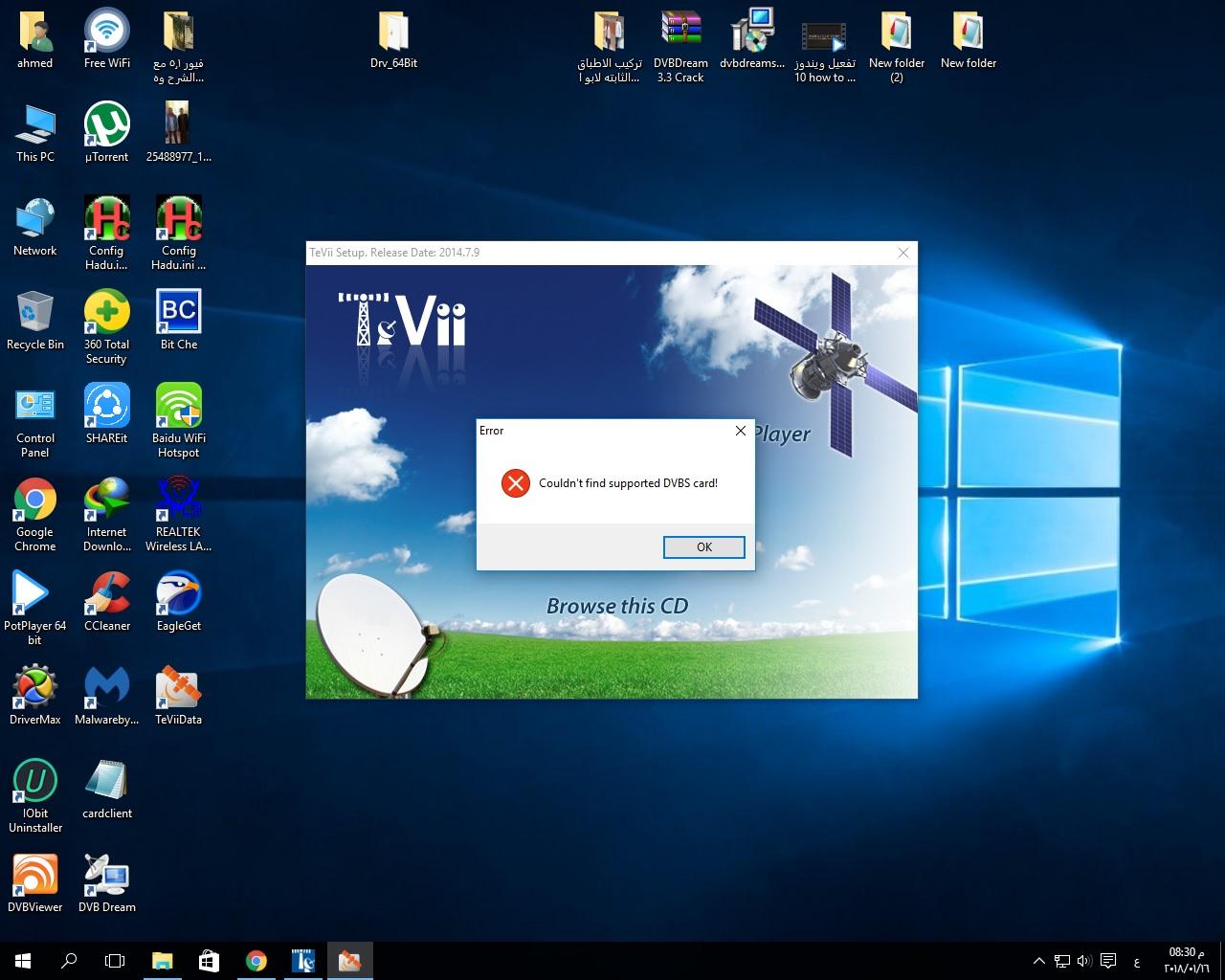Screen dimensions: 1225x980
Task: Open the Windows Start menu
Action: pyautogui.click(x=23, y=961)
